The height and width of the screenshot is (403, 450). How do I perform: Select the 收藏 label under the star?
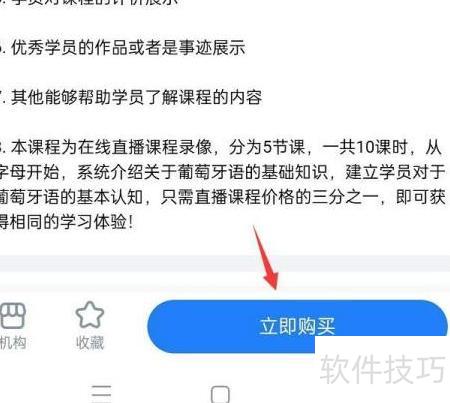pyautogui.click(x=90, y=343)
